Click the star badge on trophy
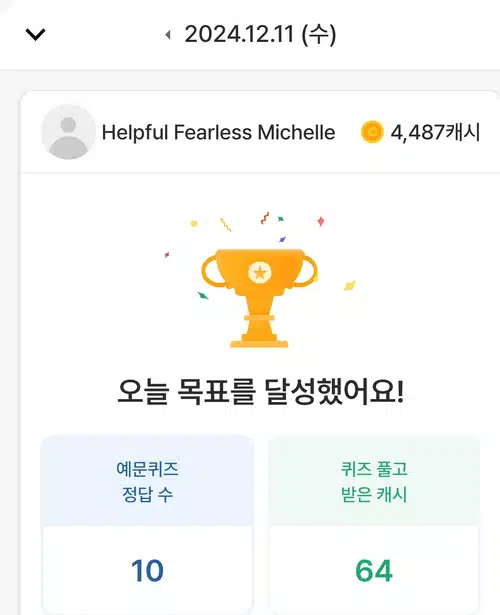500x615 pixels. click(x=260, y=272)
